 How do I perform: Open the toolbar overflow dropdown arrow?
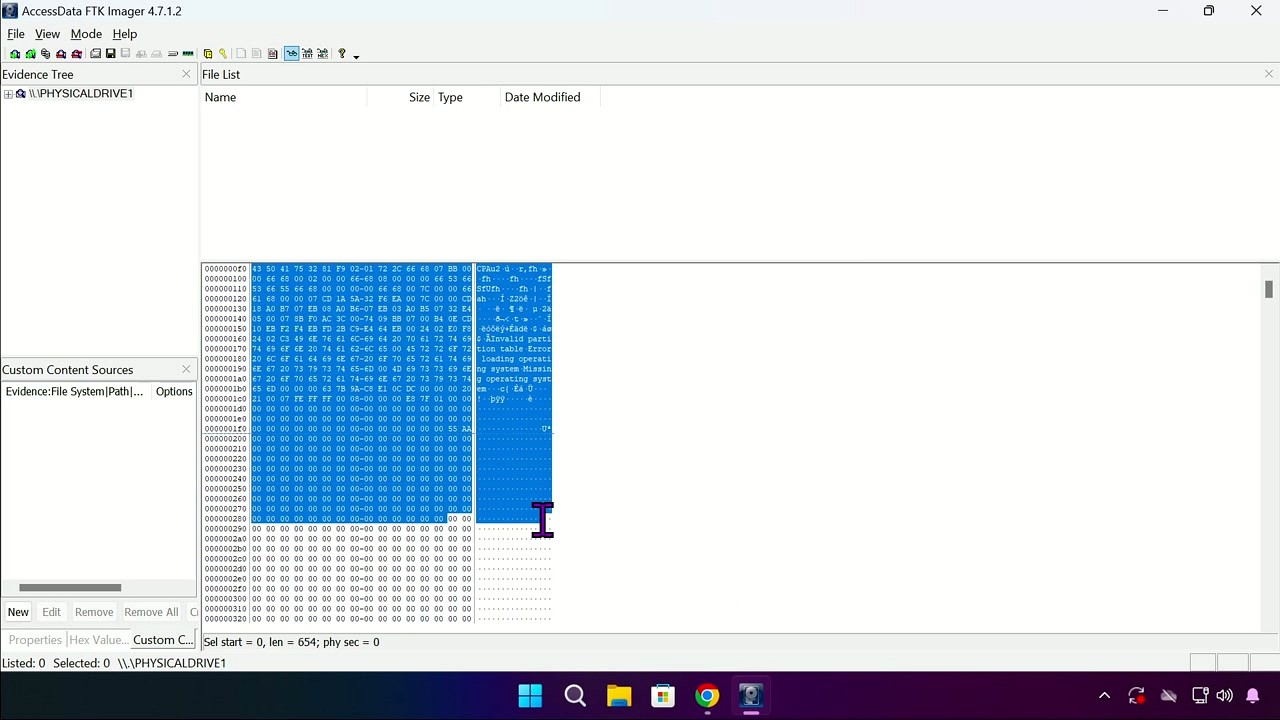pyautogui.click(x=355, y=55)
